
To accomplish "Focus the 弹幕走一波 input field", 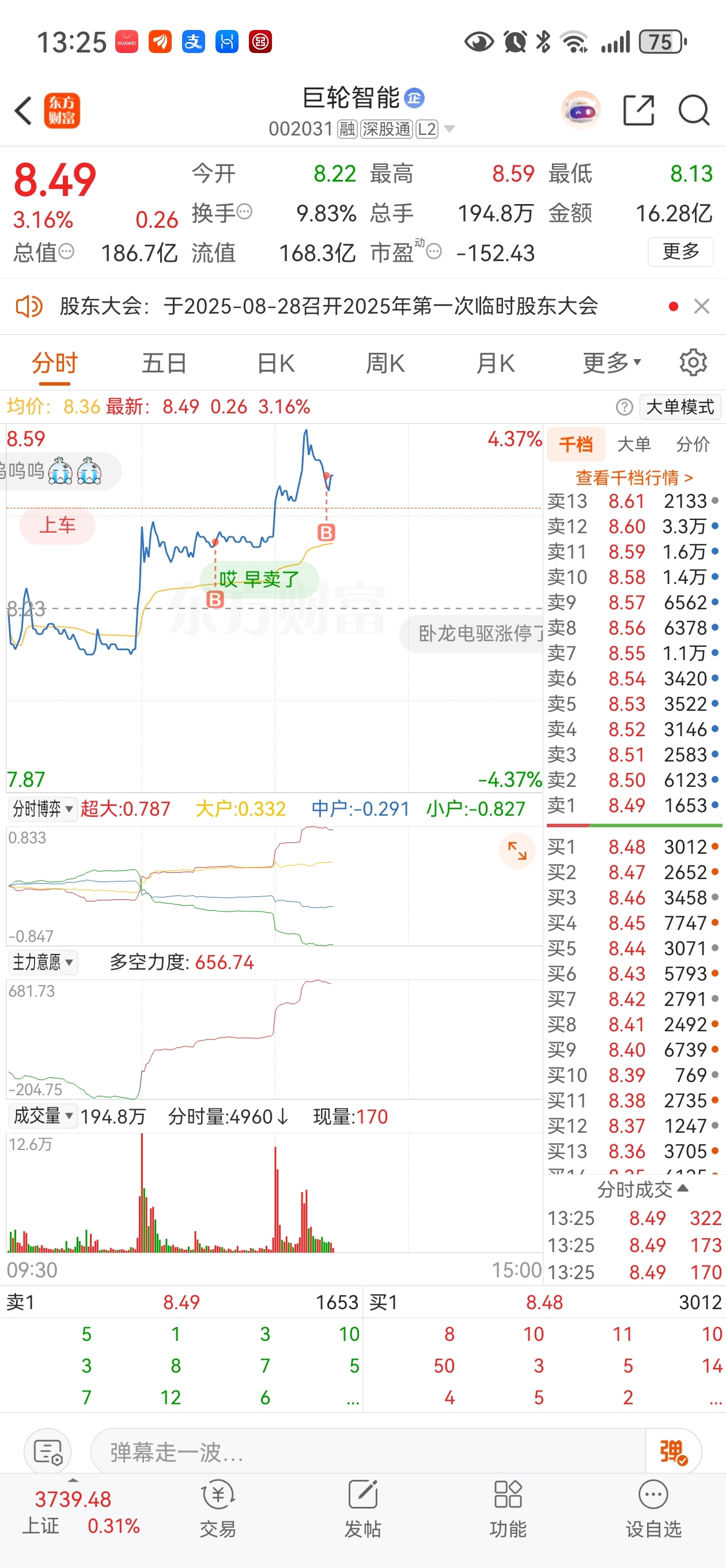I will point(368,1452).
